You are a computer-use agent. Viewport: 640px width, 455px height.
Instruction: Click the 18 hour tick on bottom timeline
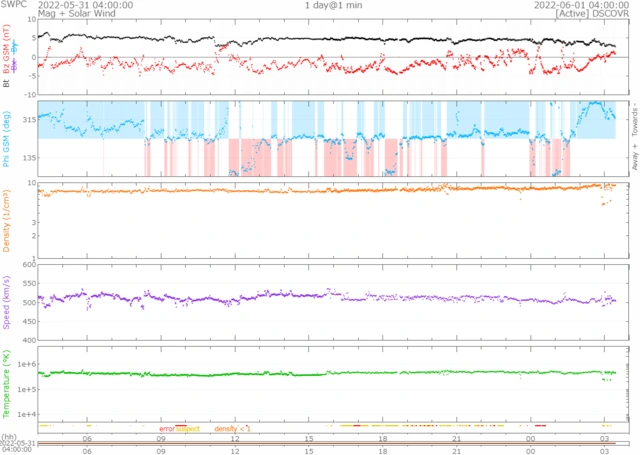pos(382,449)
